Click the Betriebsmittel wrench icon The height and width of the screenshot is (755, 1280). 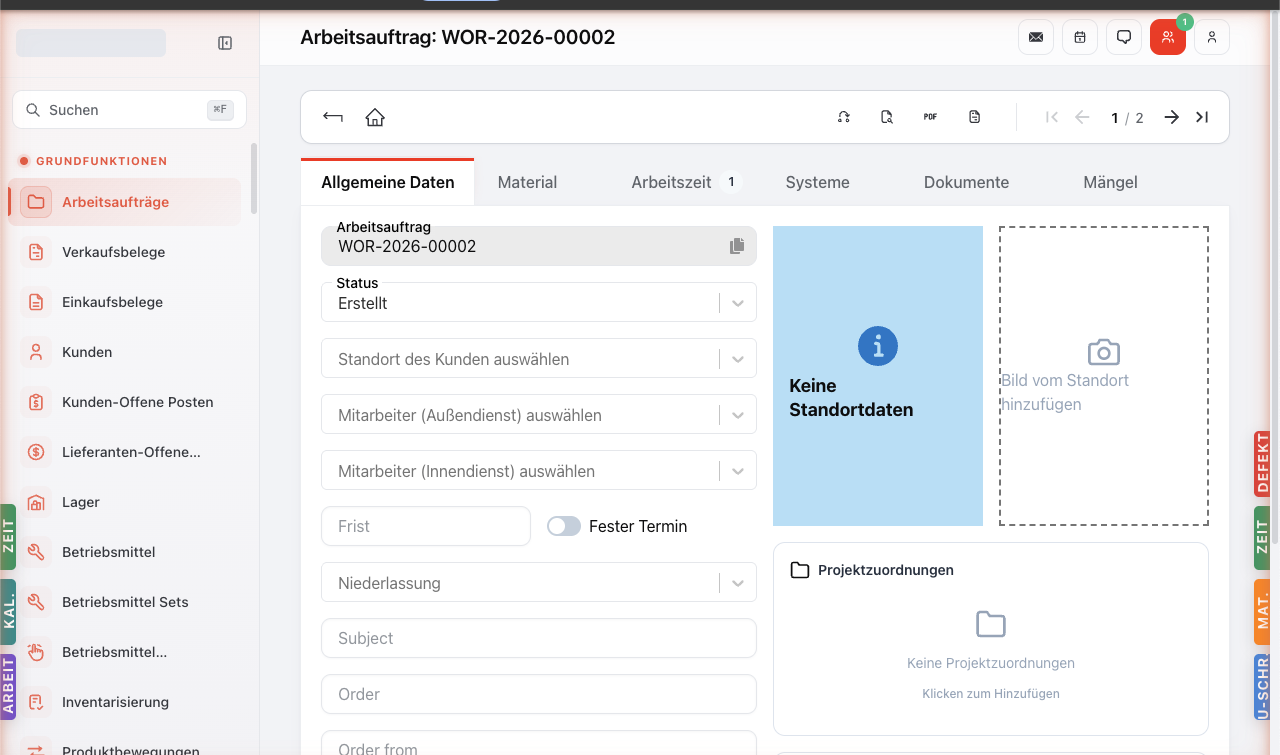(36, 552)
